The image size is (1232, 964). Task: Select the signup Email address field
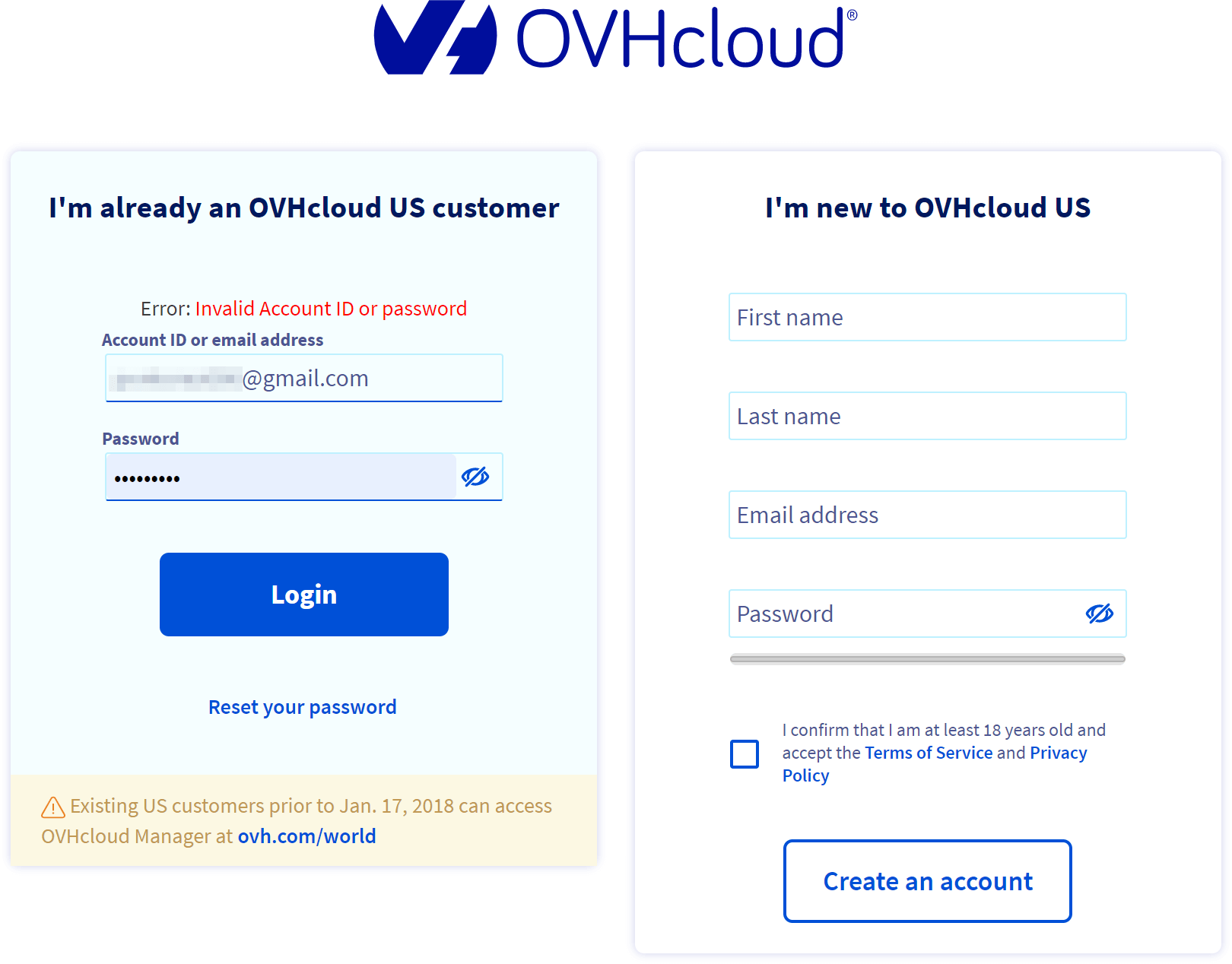(927, 515)
